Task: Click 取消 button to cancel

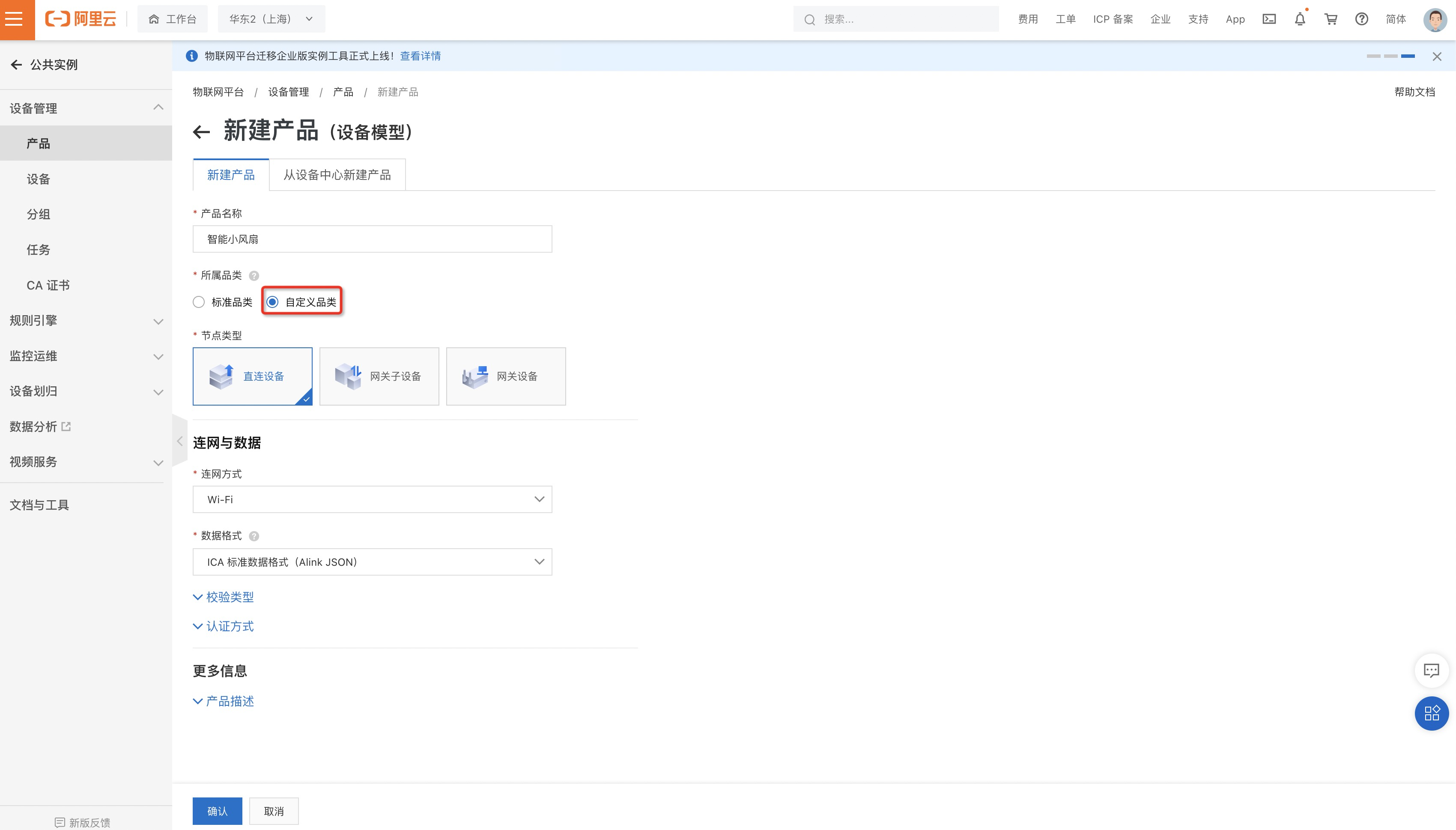Action: pos(275,811)
